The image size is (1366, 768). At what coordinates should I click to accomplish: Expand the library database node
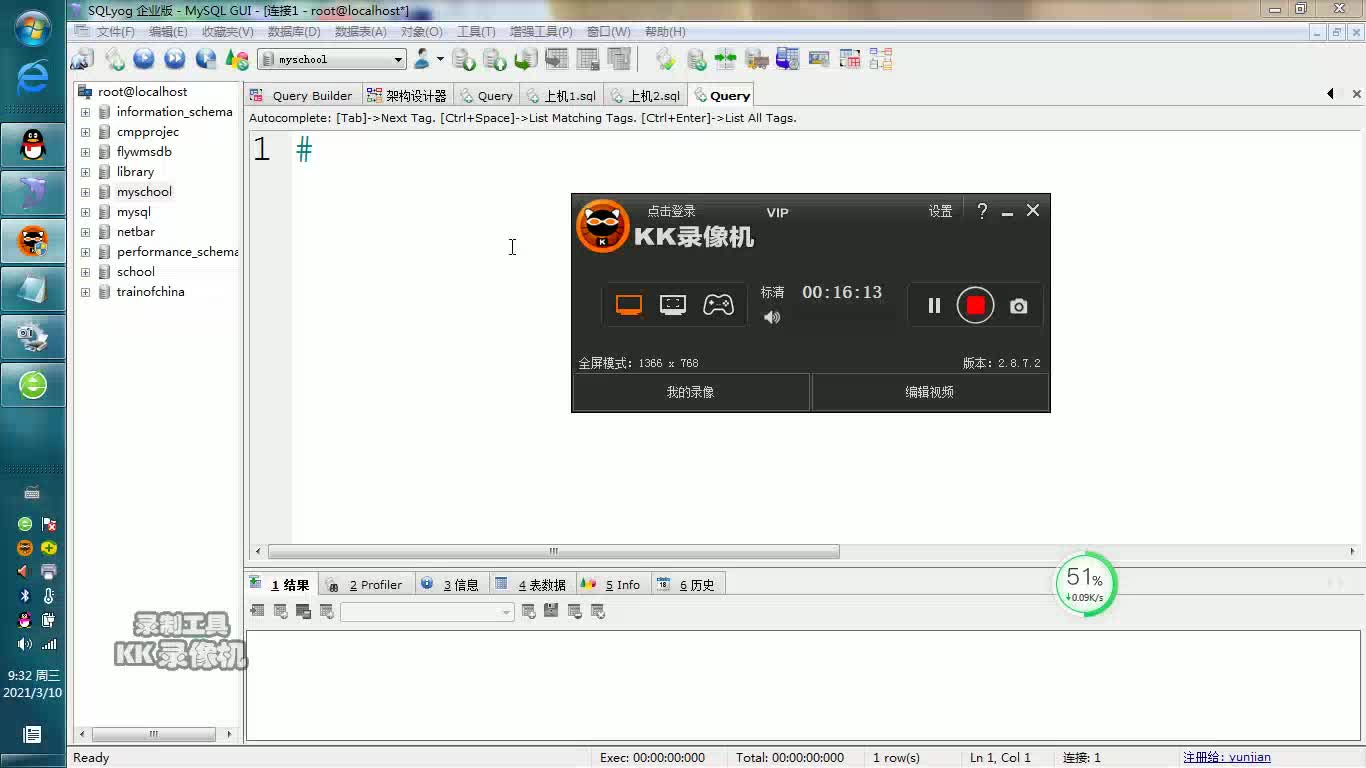coord(86,171)
